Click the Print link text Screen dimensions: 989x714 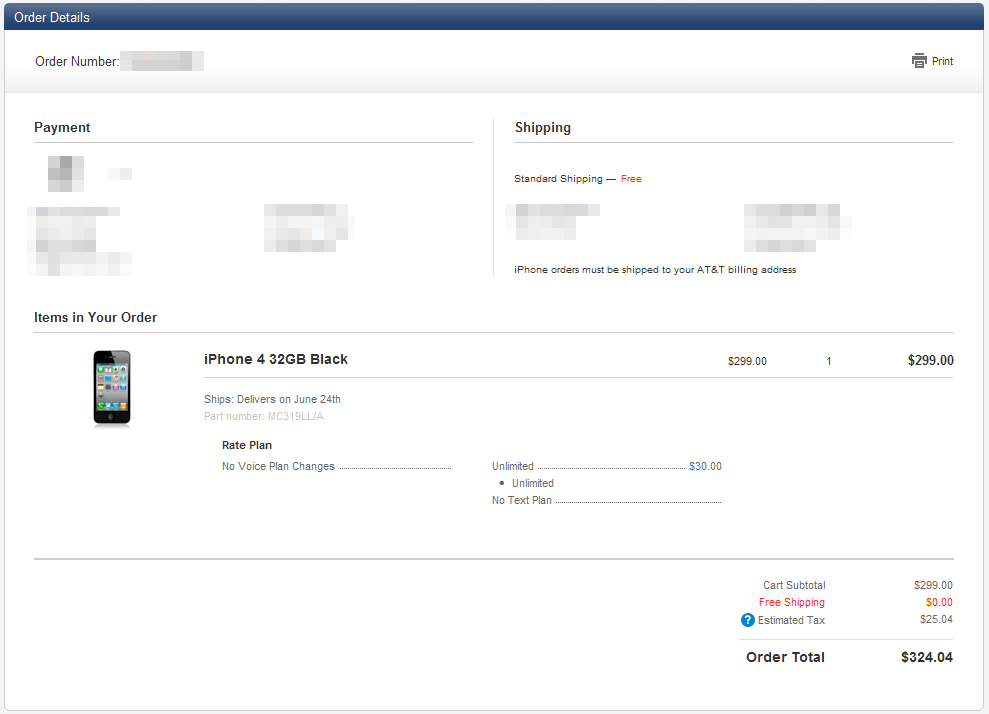942,61
